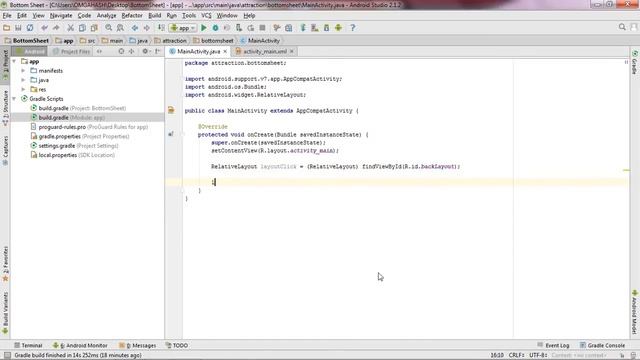Screen dimensions: 640x360
Task: Select local.properties file
Action: coord(73,155)
